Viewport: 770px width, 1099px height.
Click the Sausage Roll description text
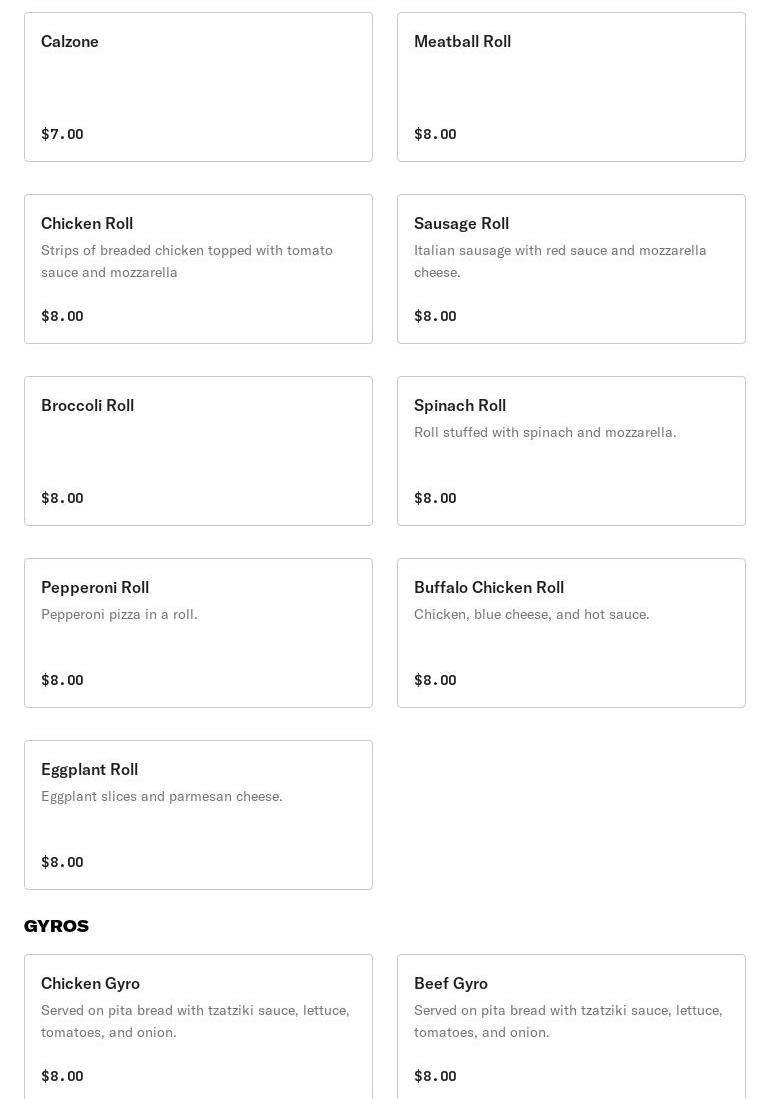560,261
